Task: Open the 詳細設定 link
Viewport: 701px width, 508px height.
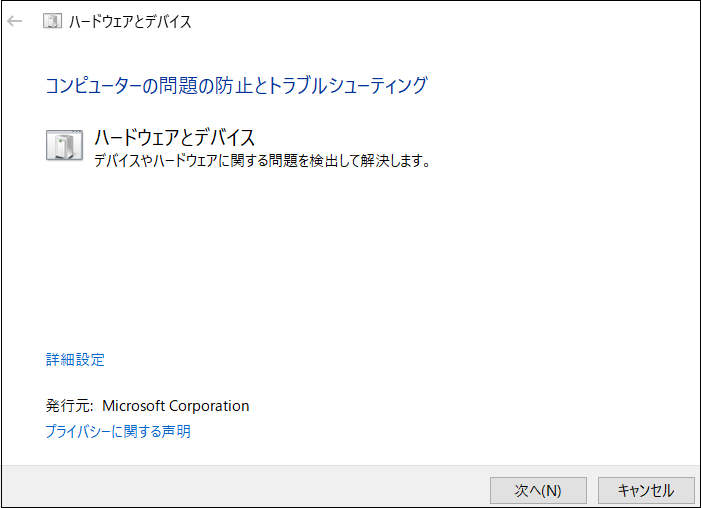Action: coord(75,360)
